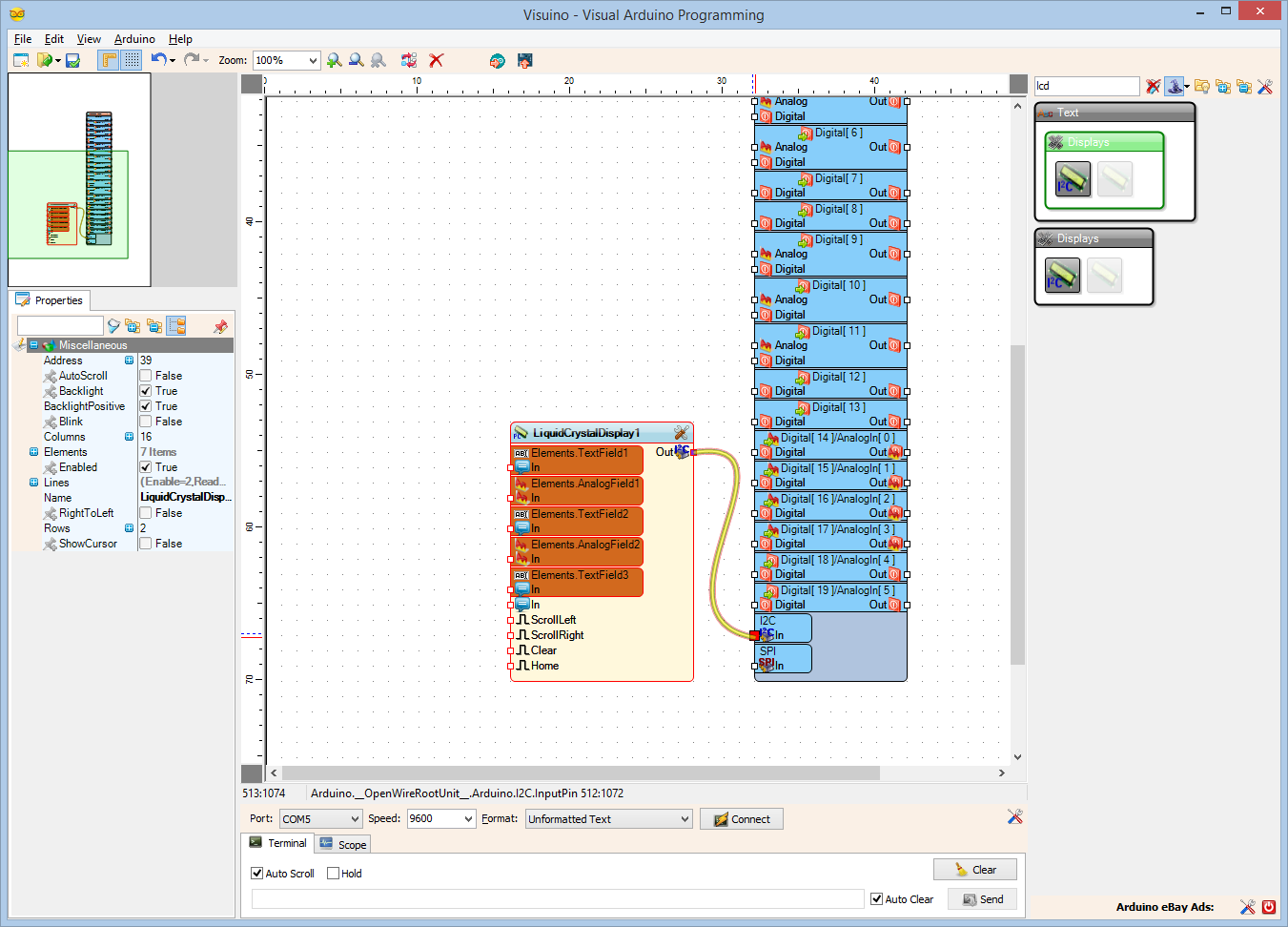Click the Undo arrow icon

158,60
